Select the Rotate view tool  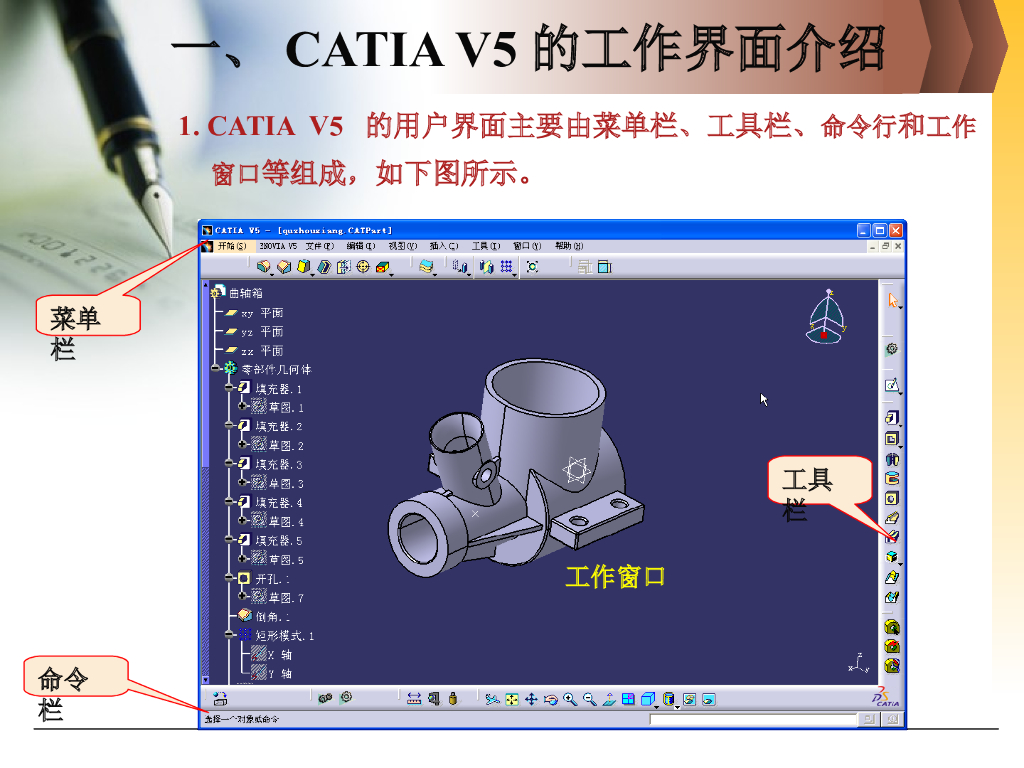coord(551,699)
